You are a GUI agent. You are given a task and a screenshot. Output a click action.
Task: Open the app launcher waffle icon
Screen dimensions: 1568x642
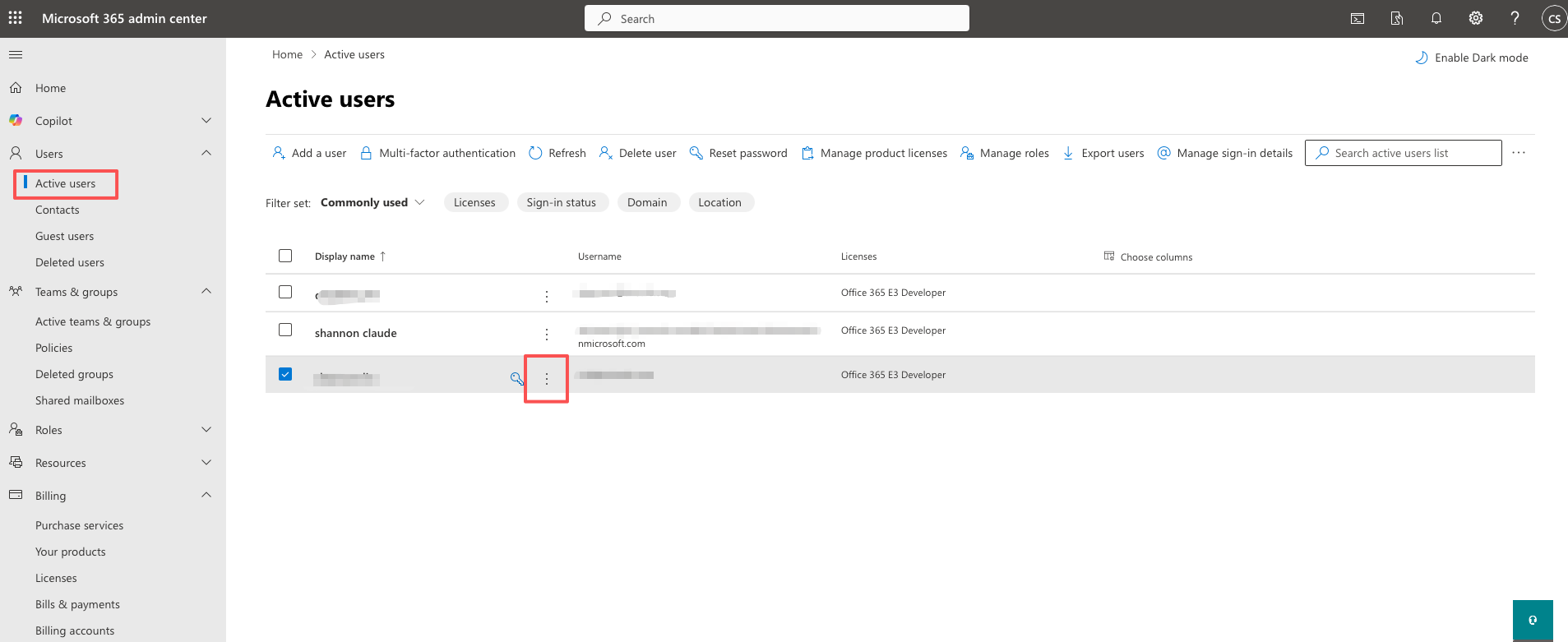pos(16,18)
